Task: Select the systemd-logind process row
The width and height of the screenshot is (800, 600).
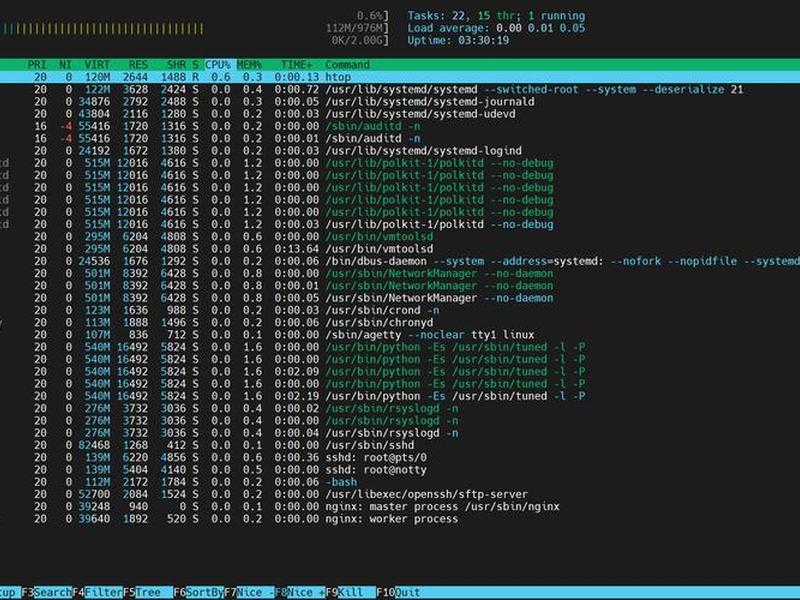Action: (400, 151)
